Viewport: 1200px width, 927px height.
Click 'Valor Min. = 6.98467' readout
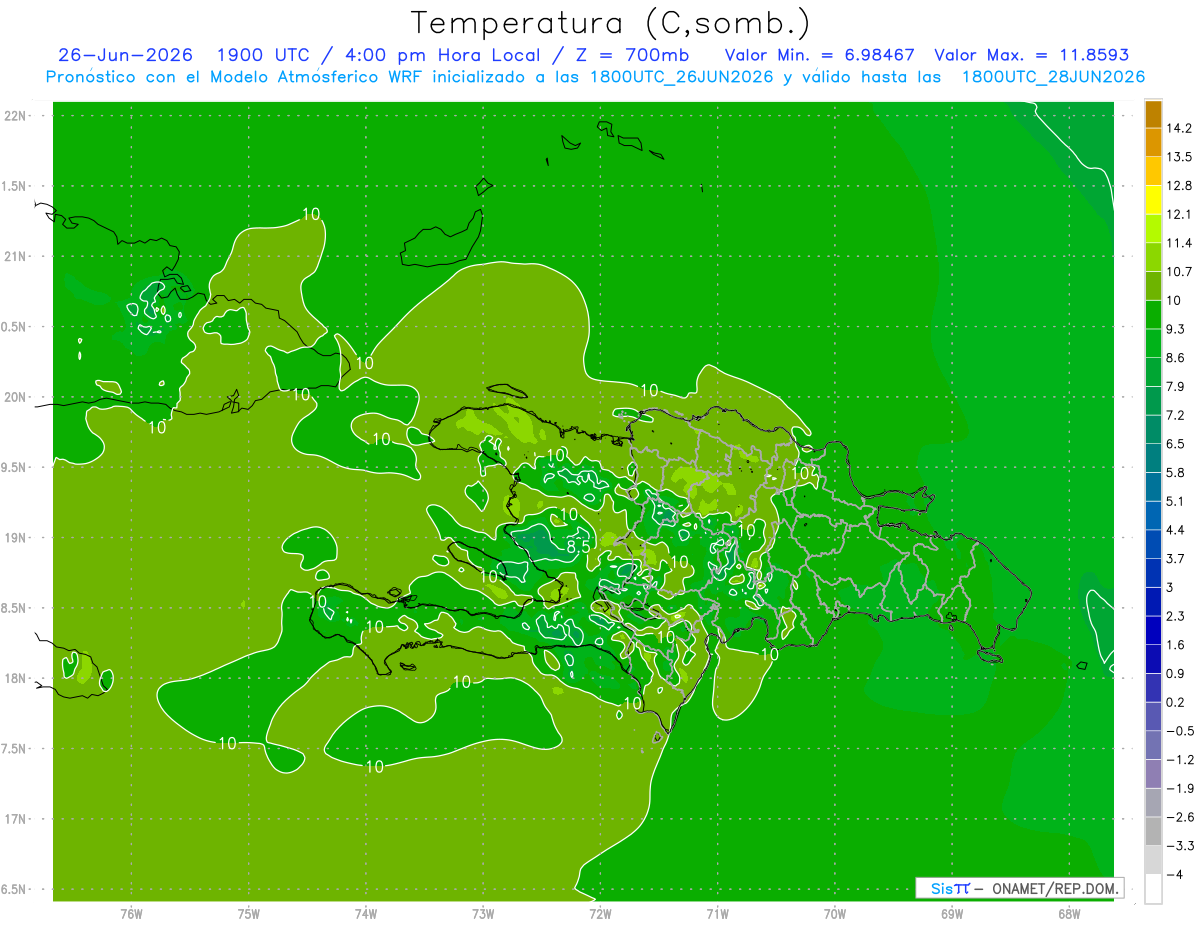[820, 55]
